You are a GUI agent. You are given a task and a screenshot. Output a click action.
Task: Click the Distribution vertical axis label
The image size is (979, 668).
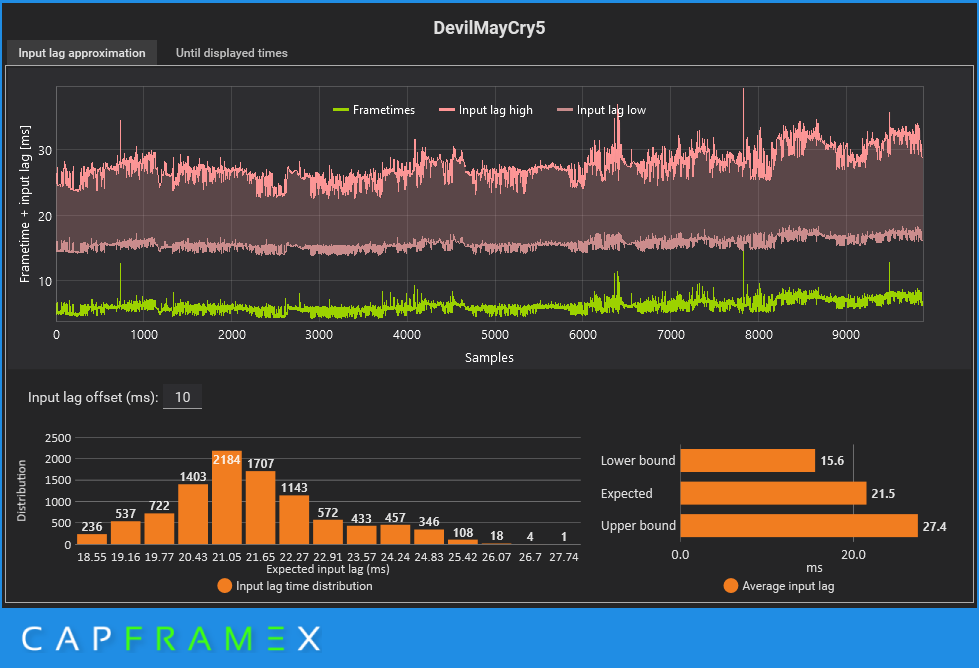22,491
